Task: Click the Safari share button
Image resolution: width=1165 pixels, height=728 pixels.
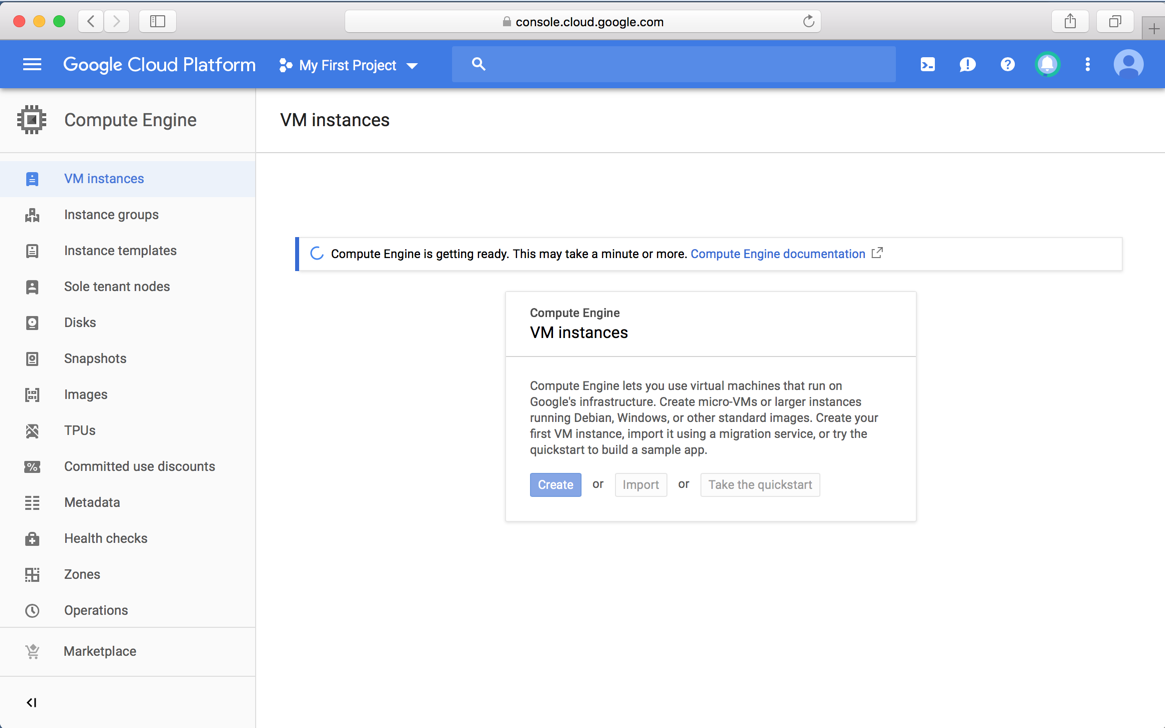Action: coord(1070,22)
